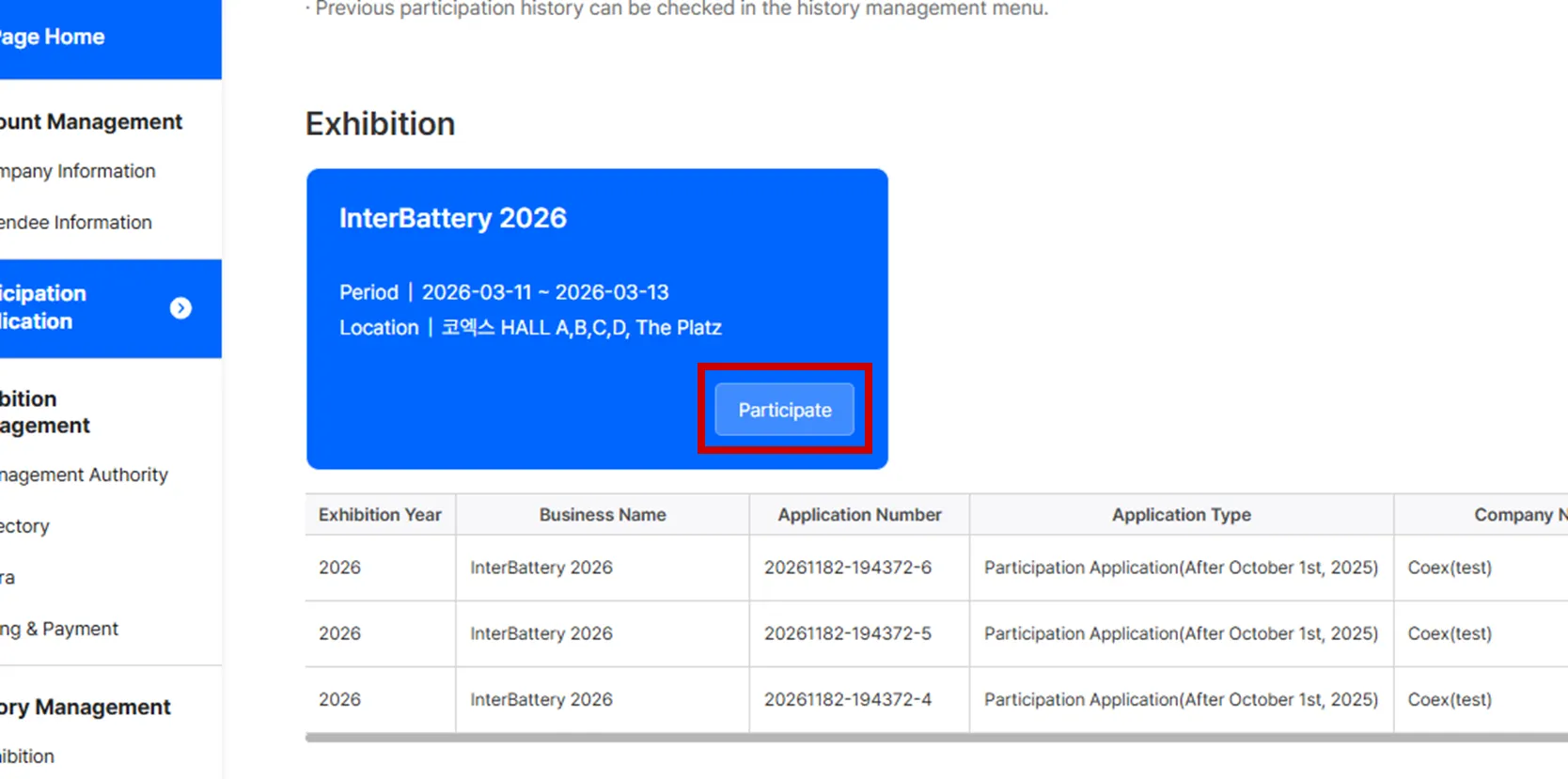Click year 2026 in row 20261182-194372-4
The width and height of the screenshot is (1568, 779).
coord(339,699)
